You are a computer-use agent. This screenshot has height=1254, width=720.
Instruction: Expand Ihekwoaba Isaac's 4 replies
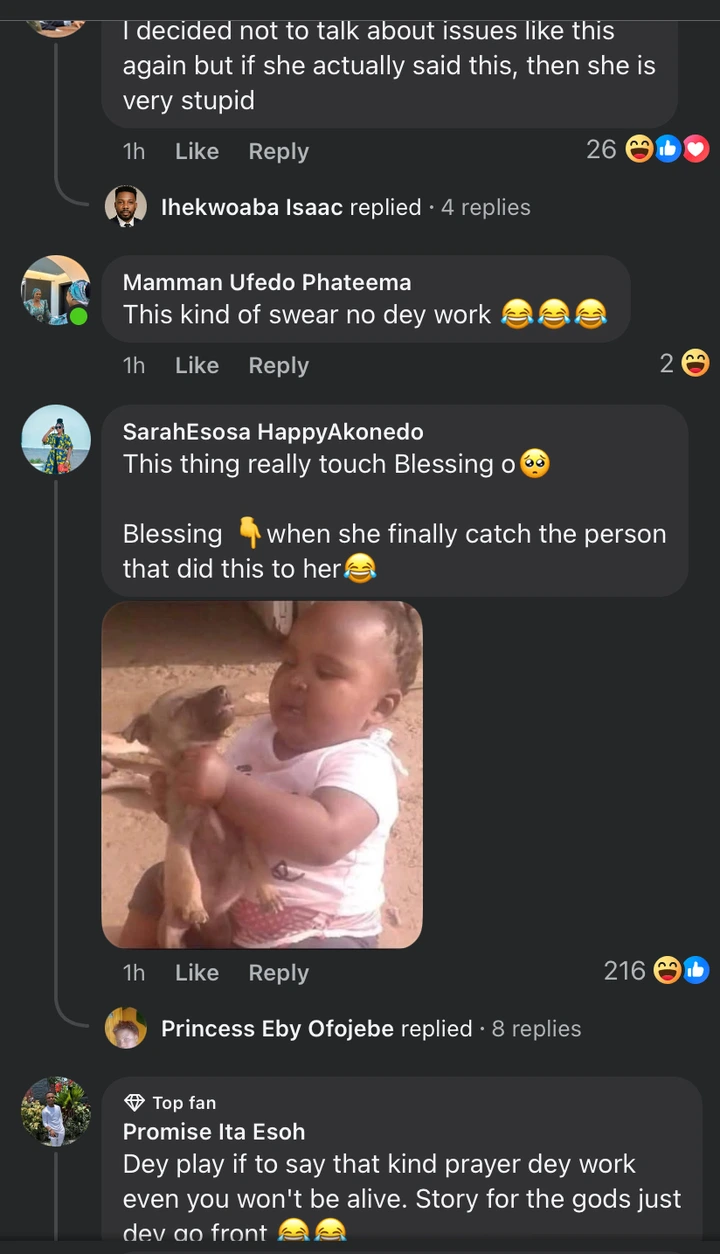[x=486, y=207]
